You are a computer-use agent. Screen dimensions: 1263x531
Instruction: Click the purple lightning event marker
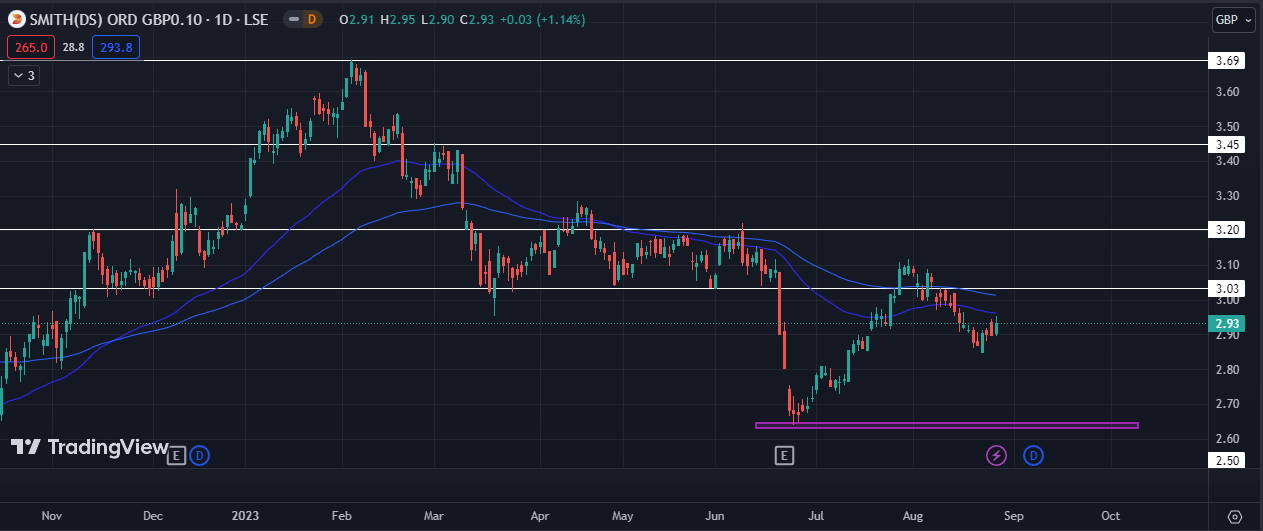click(996, 456)
